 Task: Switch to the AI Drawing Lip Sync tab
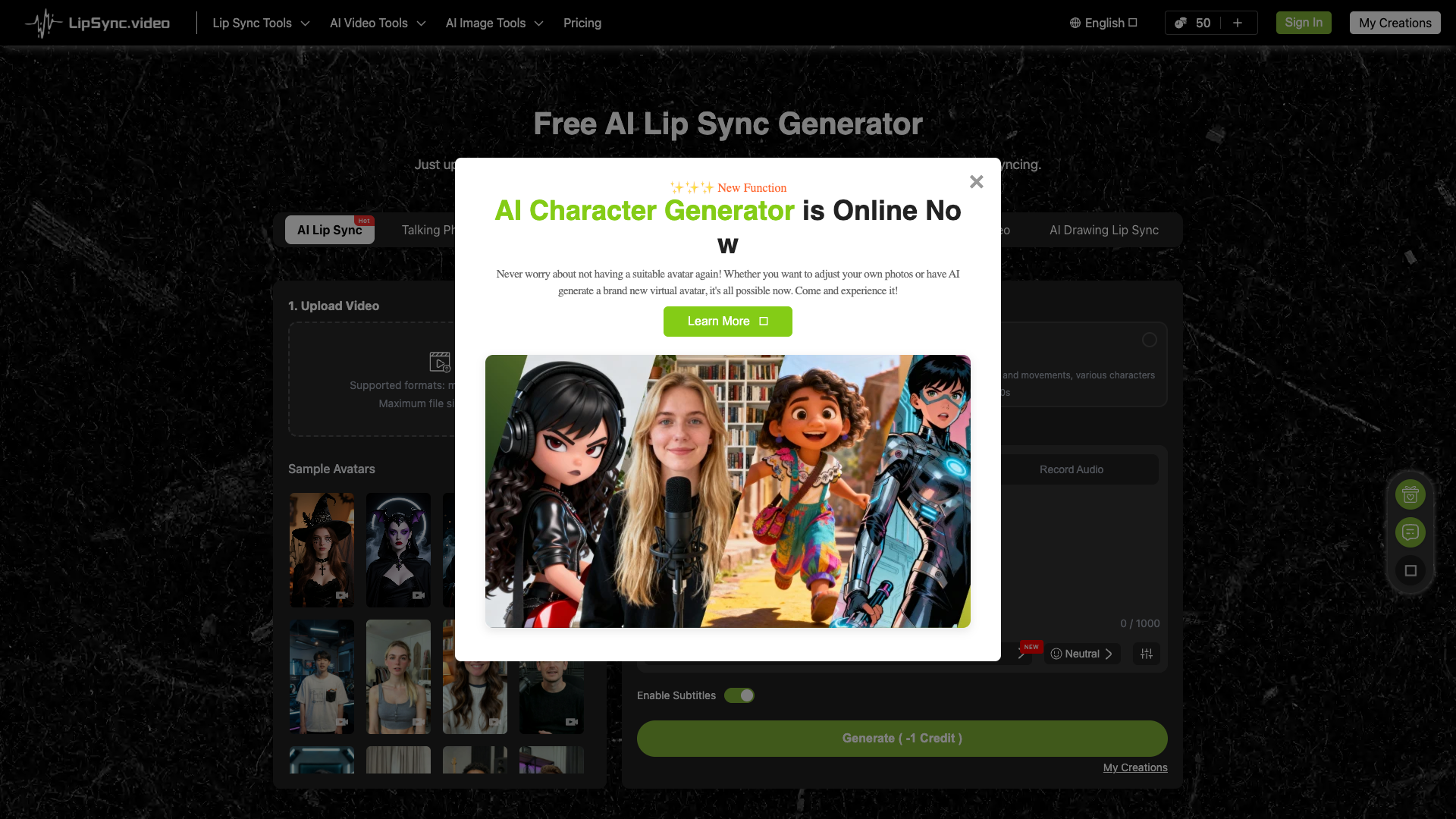(x=1103, y=230)
